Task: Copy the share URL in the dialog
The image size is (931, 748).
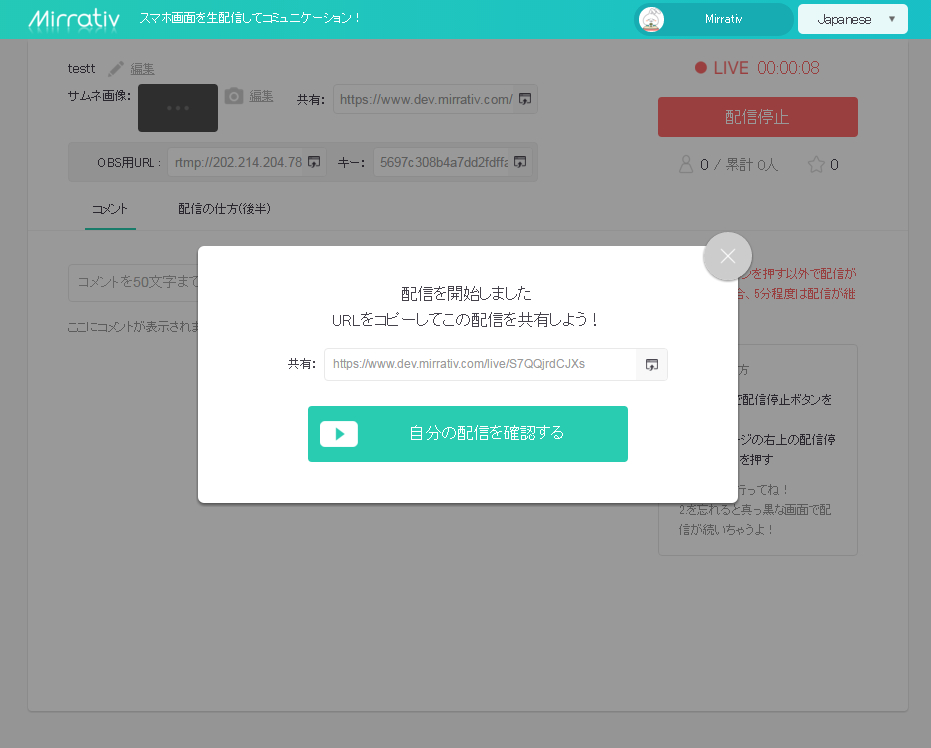Action: click(x=651, y=365)
